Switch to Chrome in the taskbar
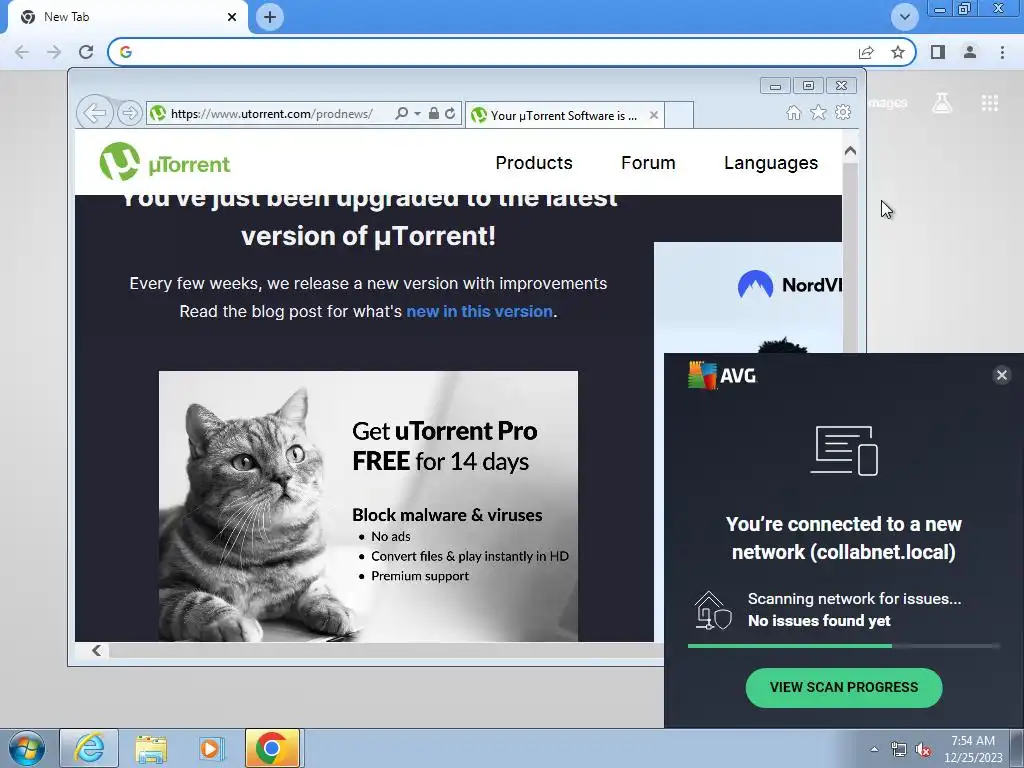 272,748
